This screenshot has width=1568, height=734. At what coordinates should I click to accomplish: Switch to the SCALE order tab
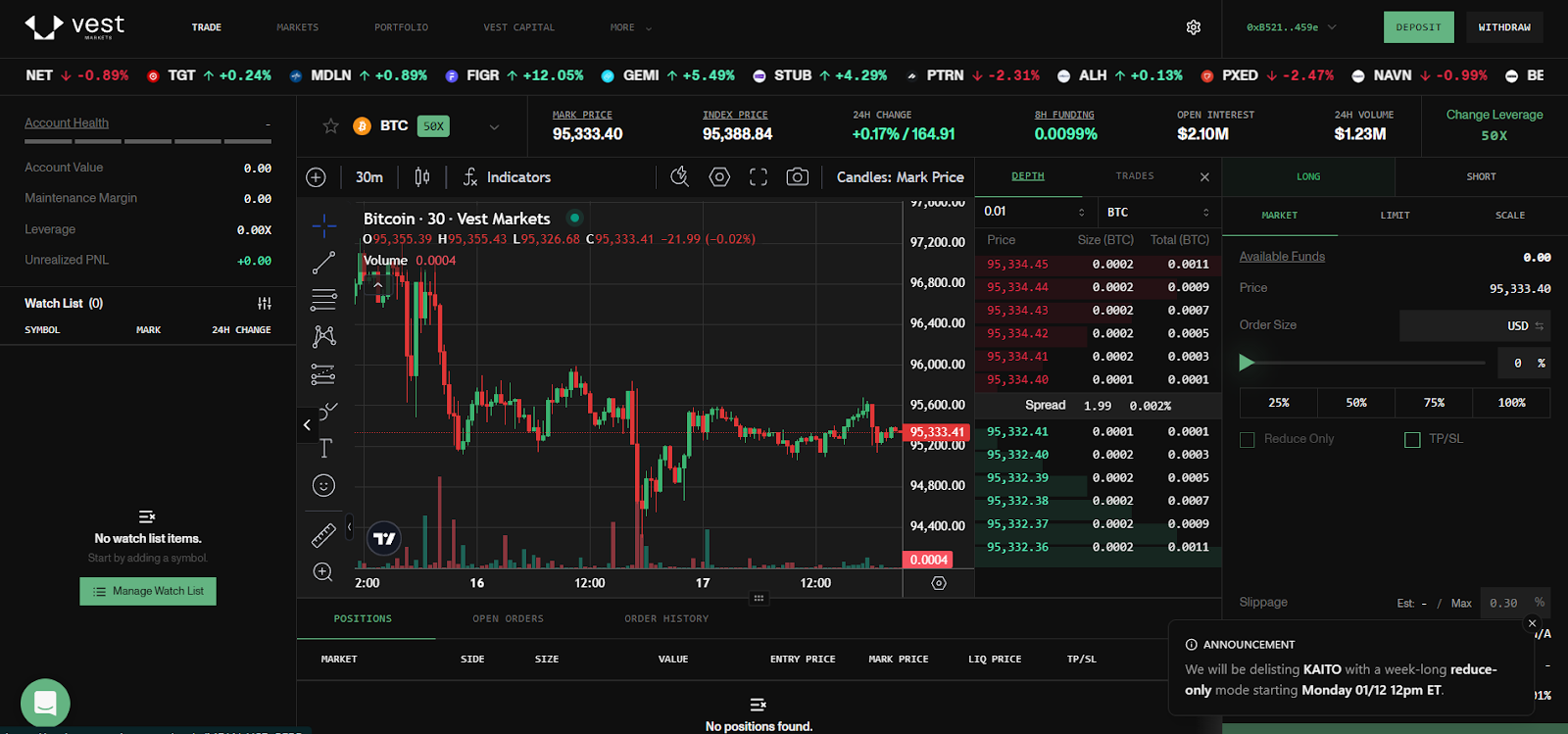[x=1509, y=216]
